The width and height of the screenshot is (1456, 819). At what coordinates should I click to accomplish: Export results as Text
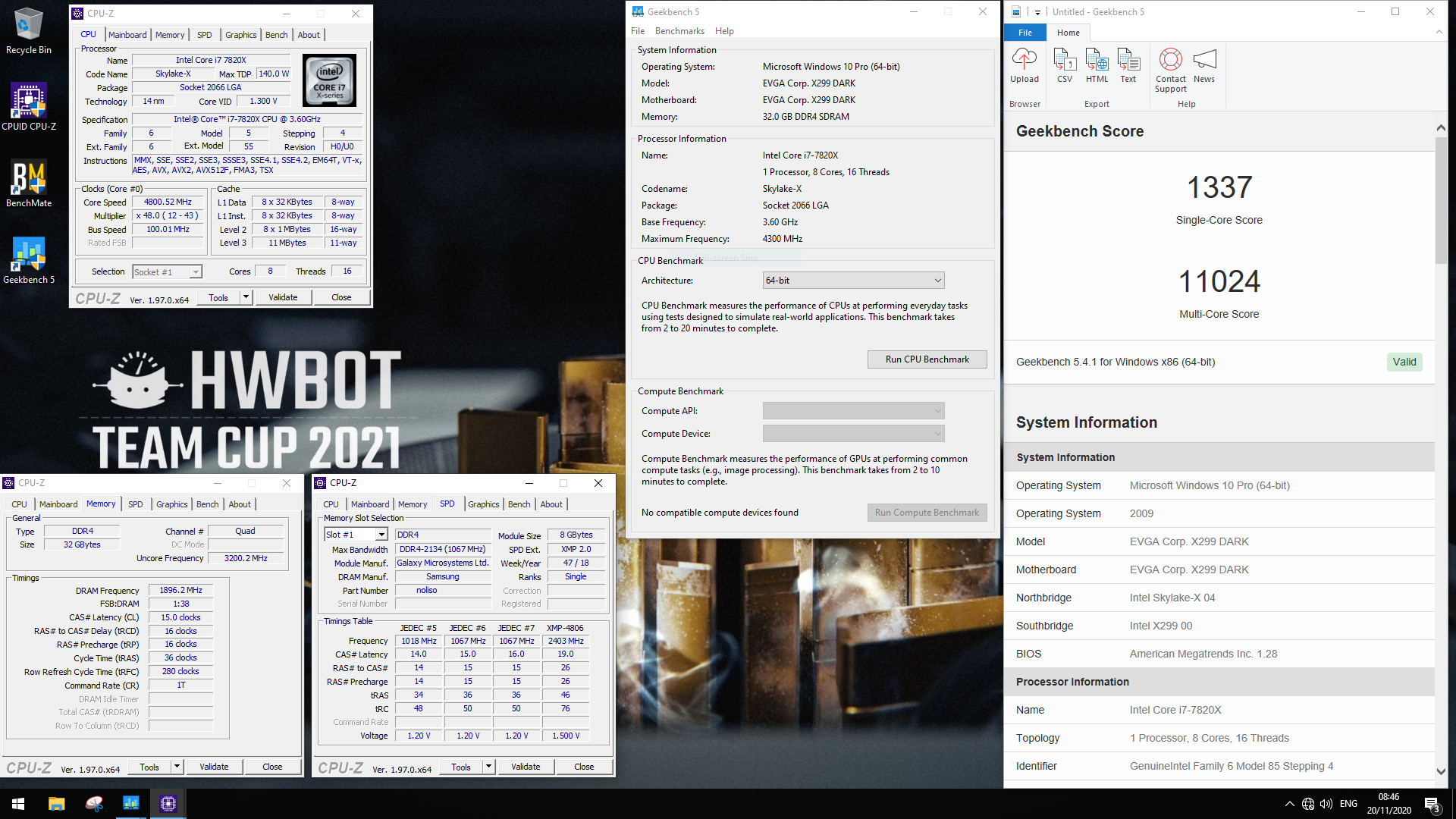pyautogui.click(x=1128, y=65)
